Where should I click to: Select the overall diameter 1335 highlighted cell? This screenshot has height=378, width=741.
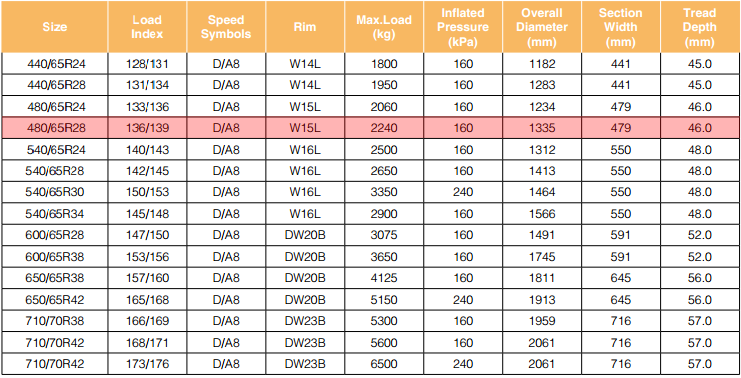pyautogui.click(x=542, y=128)
